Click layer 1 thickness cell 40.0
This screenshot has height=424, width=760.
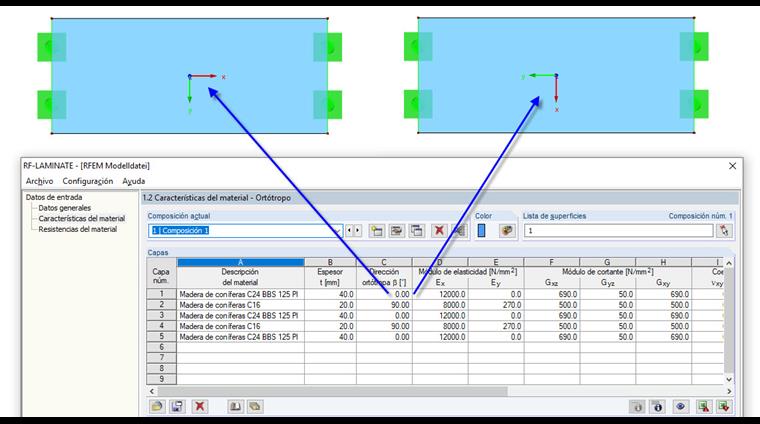[x=330, y=294]
